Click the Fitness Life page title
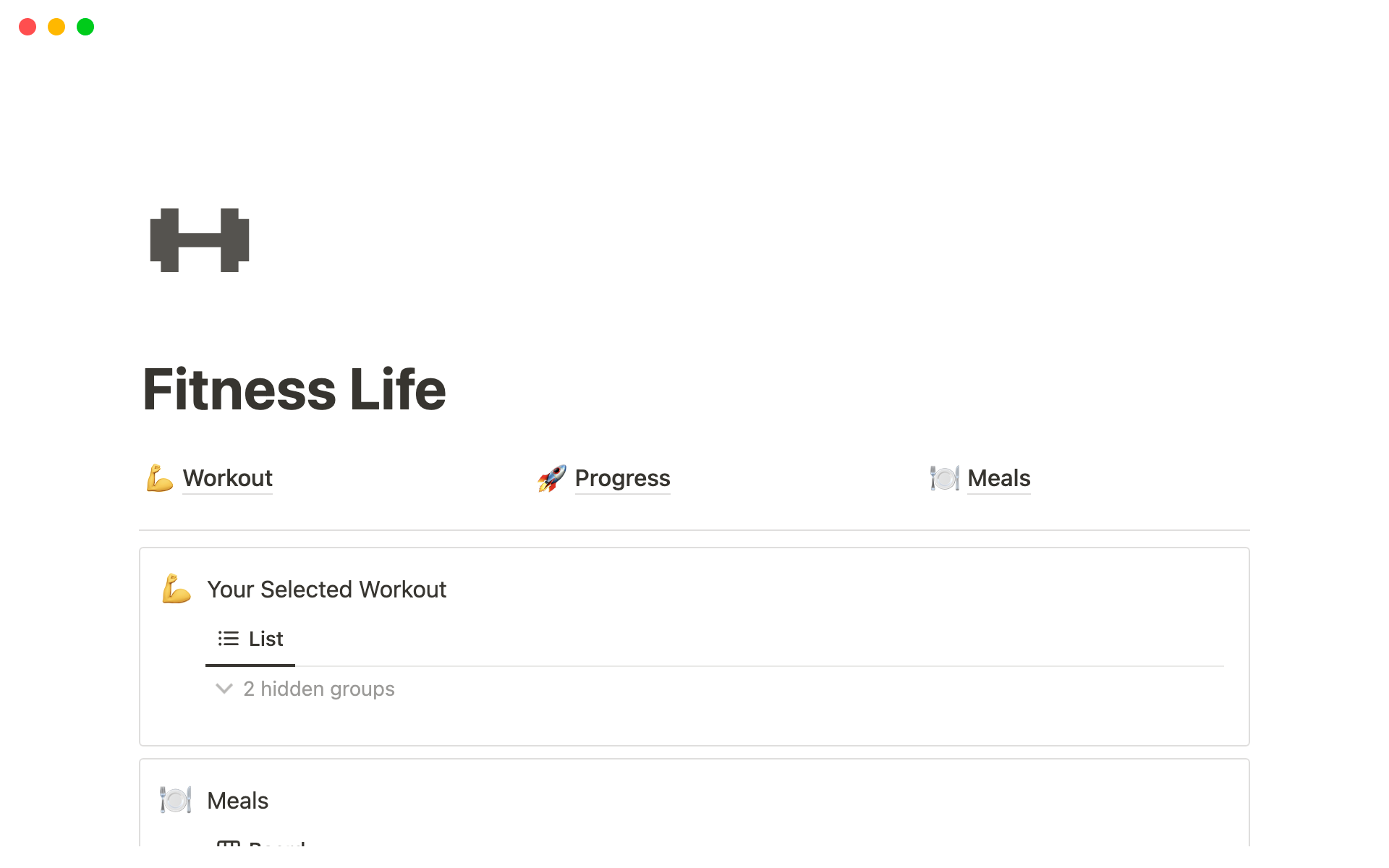The image size is (1389, 868). tap(294, 389)
